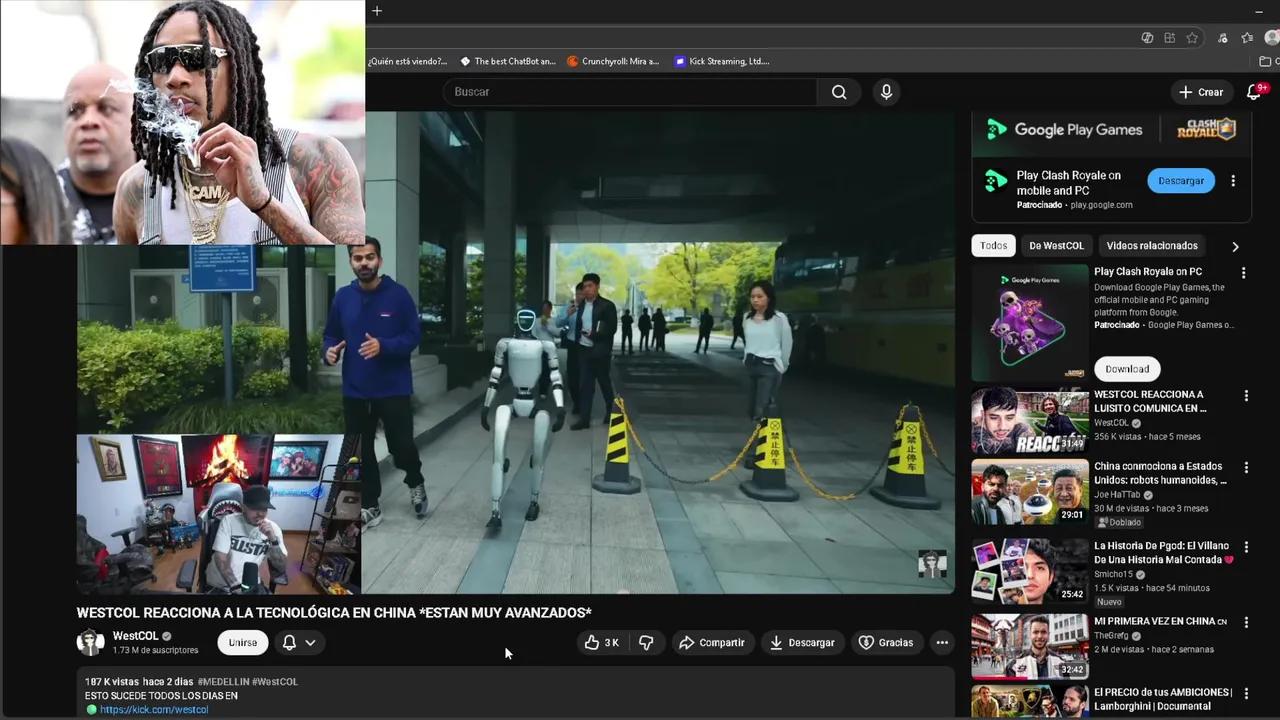This screenshot has width=1280, height=720.
Task: Open WESTCOL REACCIONA A LUISITO COMUNICA thumbnail
Action: click(x=1030, y=421)
